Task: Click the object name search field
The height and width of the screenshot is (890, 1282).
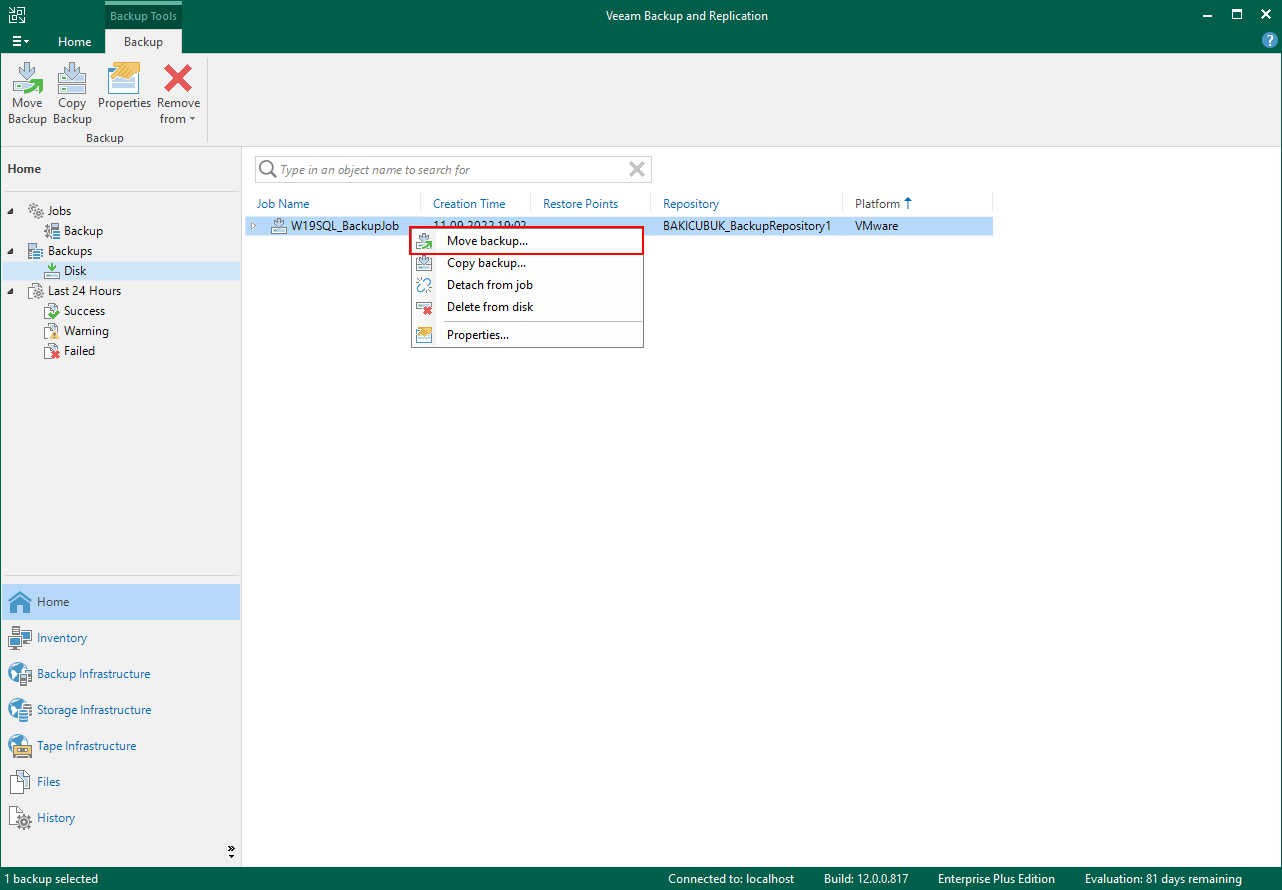Action: coord(440,169)
